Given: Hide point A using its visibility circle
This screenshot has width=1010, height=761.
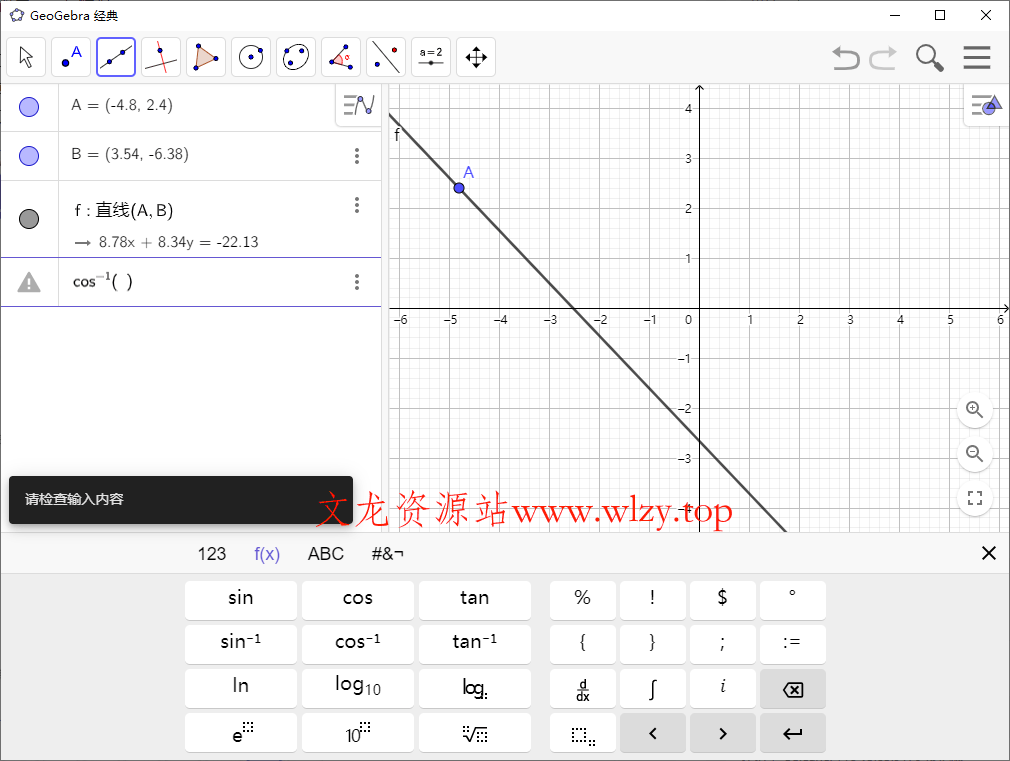Looking at the screenshot, I should click(x=29, y=106).
